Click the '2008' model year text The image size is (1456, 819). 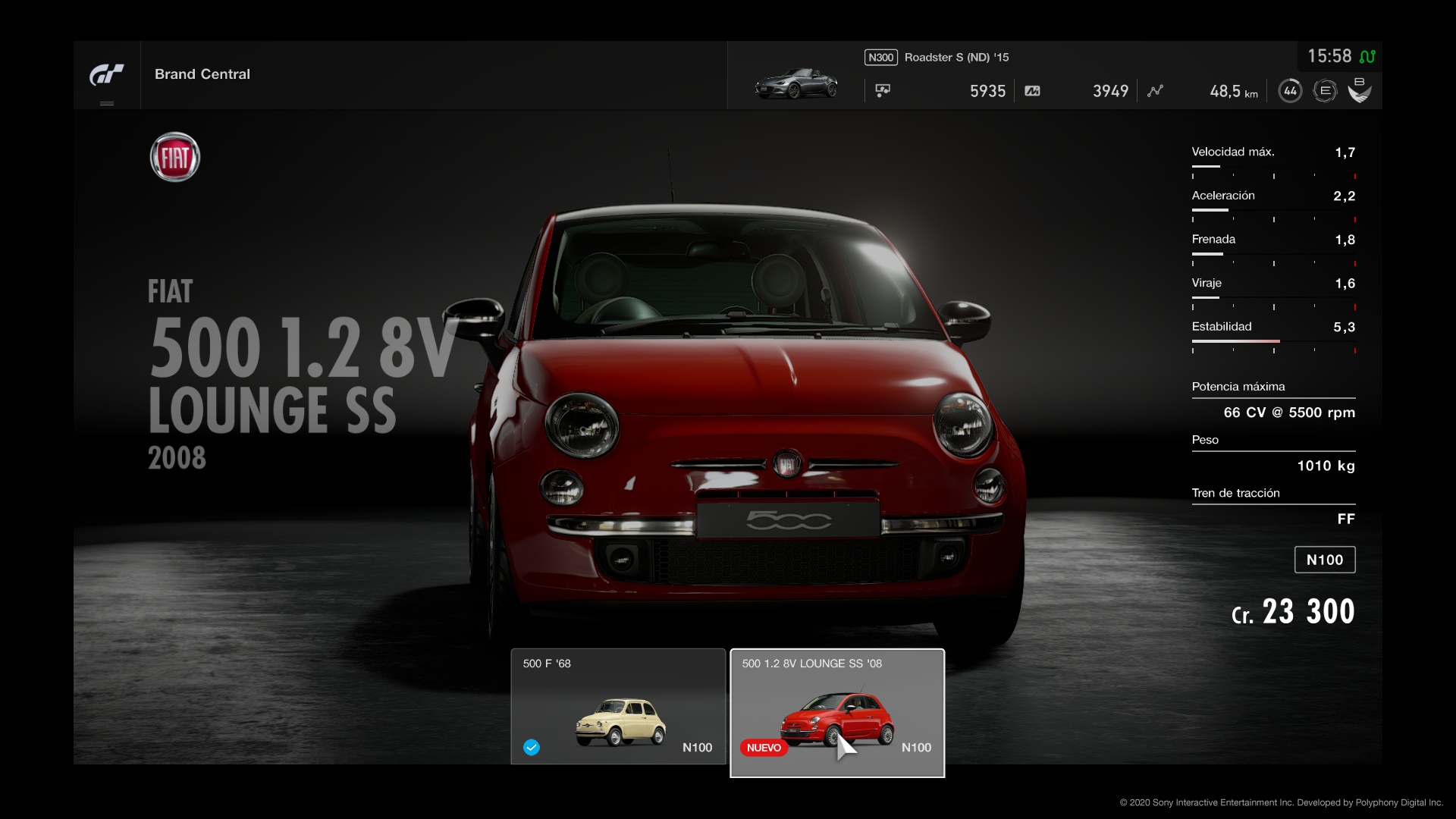[177, 458]
